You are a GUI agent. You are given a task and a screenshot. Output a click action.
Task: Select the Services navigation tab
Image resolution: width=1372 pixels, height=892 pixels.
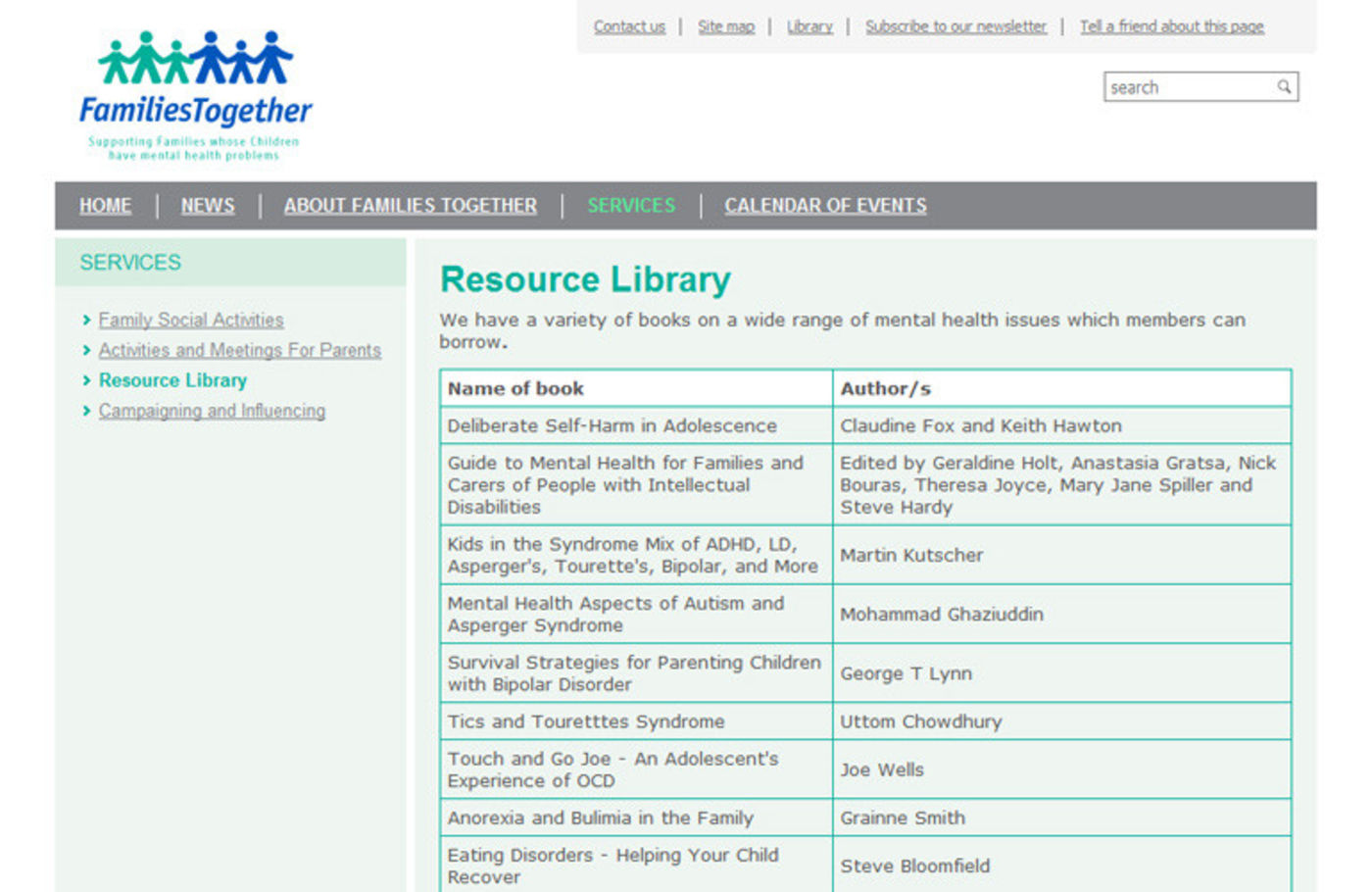click(x=631, y=206)
